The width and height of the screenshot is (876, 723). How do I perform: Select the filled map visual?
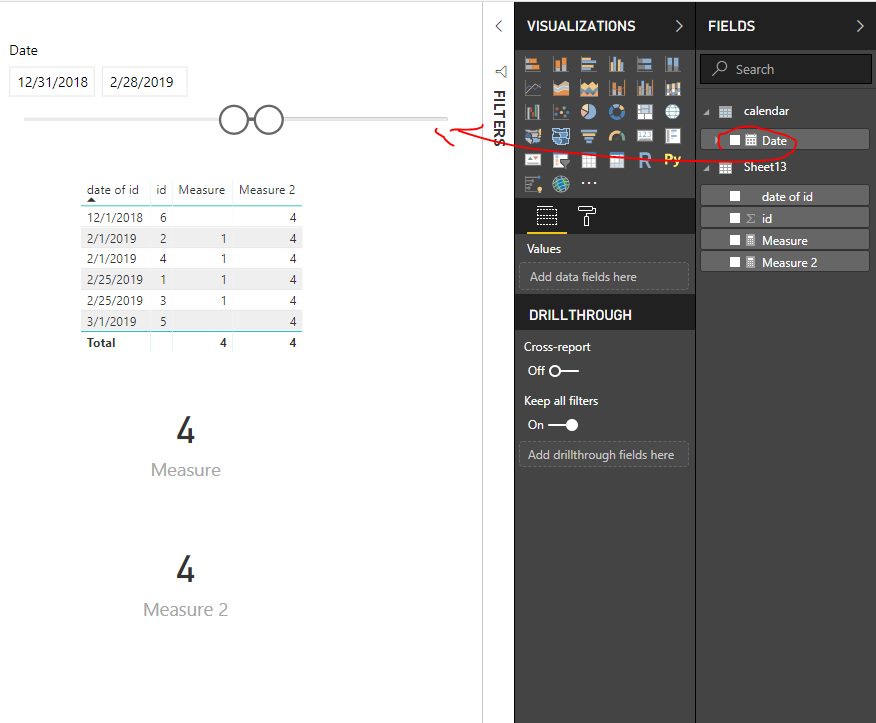(532, 136)
